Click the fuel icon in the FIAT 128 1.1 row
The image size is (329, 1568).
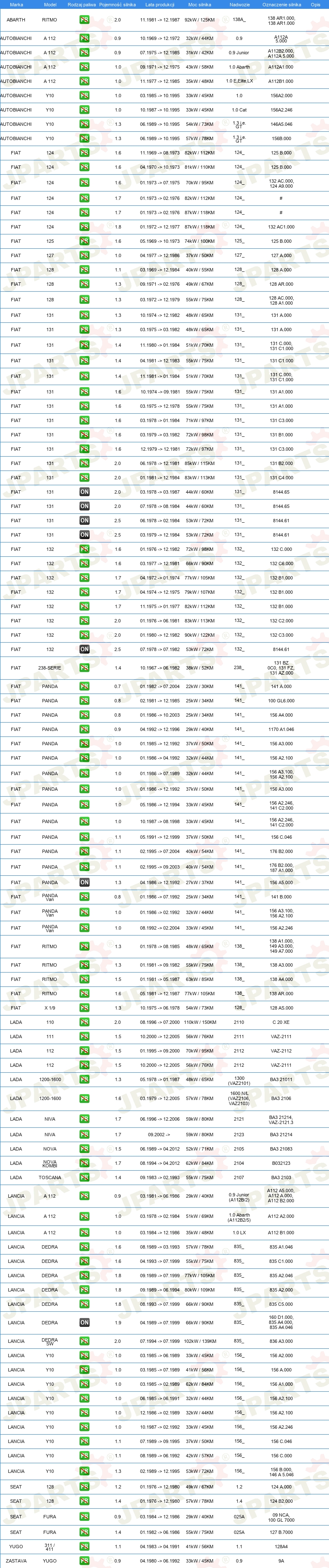coord(84,270)
